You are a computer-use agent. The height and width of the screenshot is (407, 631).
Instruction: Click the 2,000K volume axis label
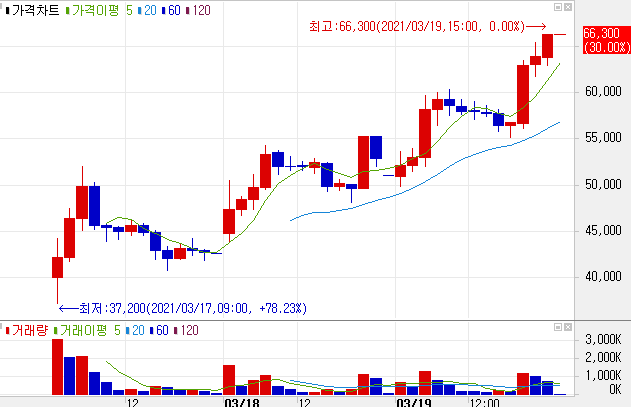click(x=603, y=357)
